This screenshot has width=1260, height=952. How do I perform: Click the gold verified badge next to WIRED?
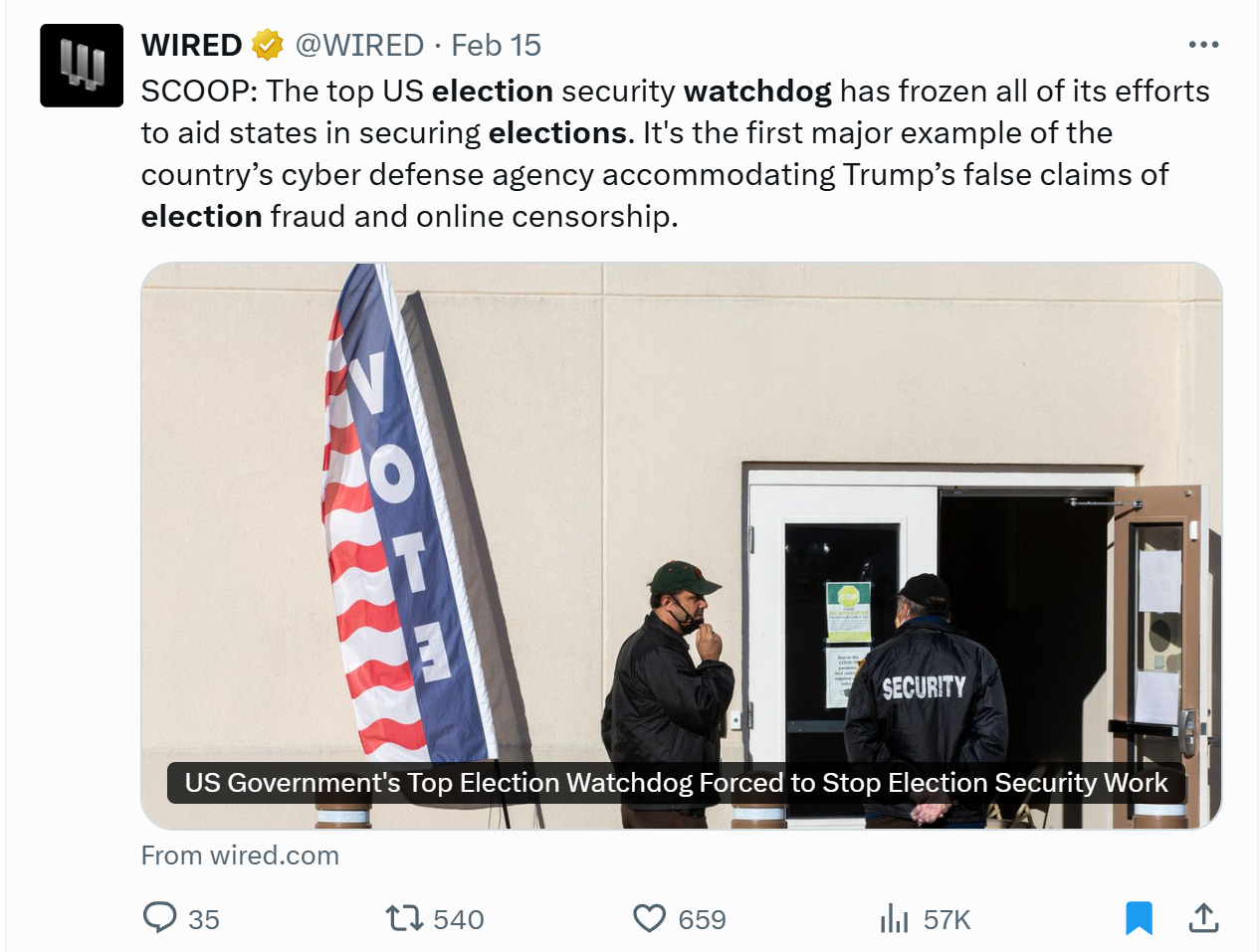pos(267,45)
